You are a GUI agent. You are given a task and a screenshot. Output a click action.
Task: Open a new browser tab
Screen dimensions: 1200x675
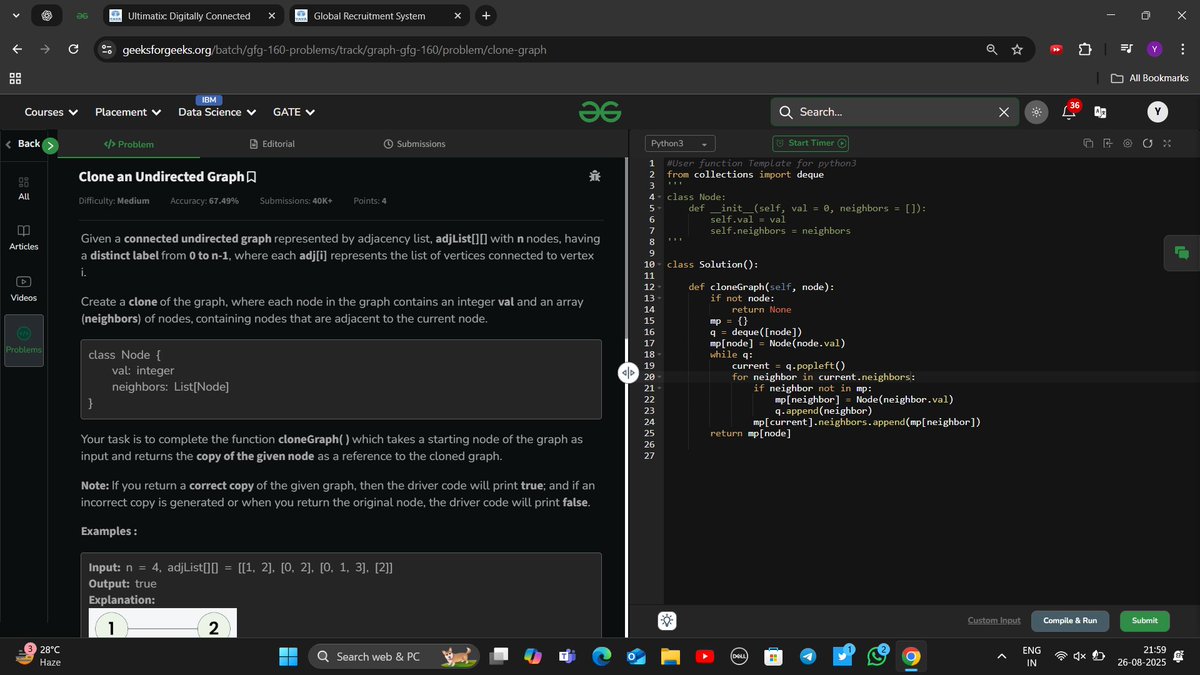tap(485, 16)
